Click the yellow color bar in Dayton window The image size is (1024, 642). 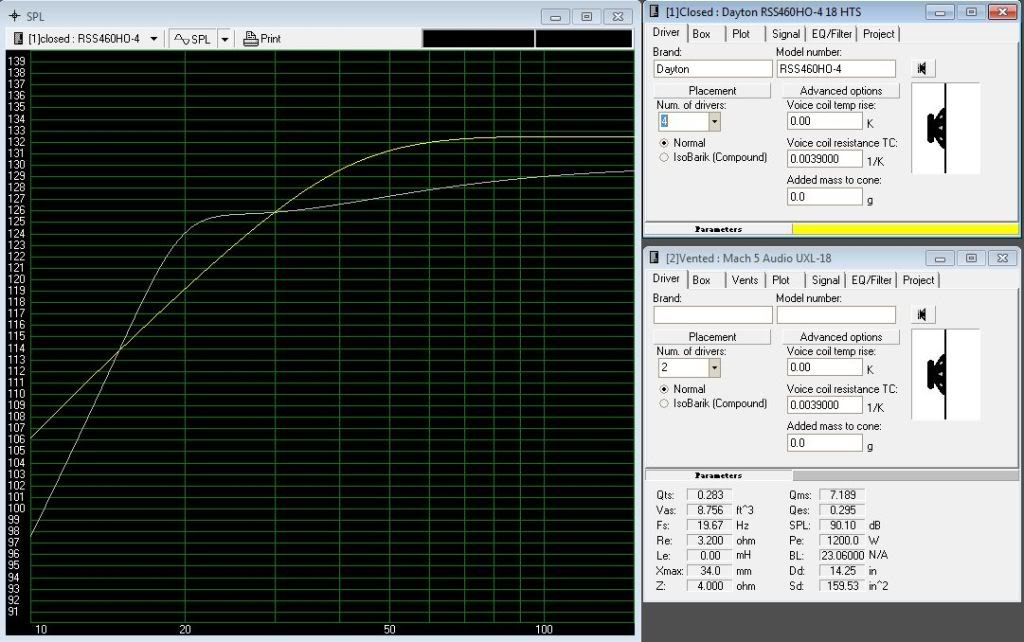(x=905, y=229)
